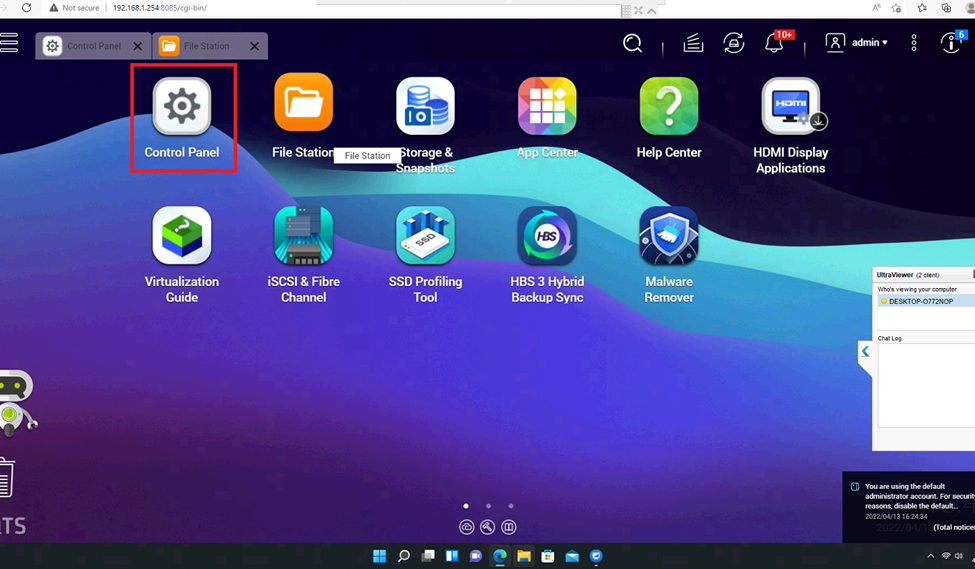The height and width of the screenshot is (569, 975).
Task: Open the Mail app from taskbar
Action: [572, 556]
